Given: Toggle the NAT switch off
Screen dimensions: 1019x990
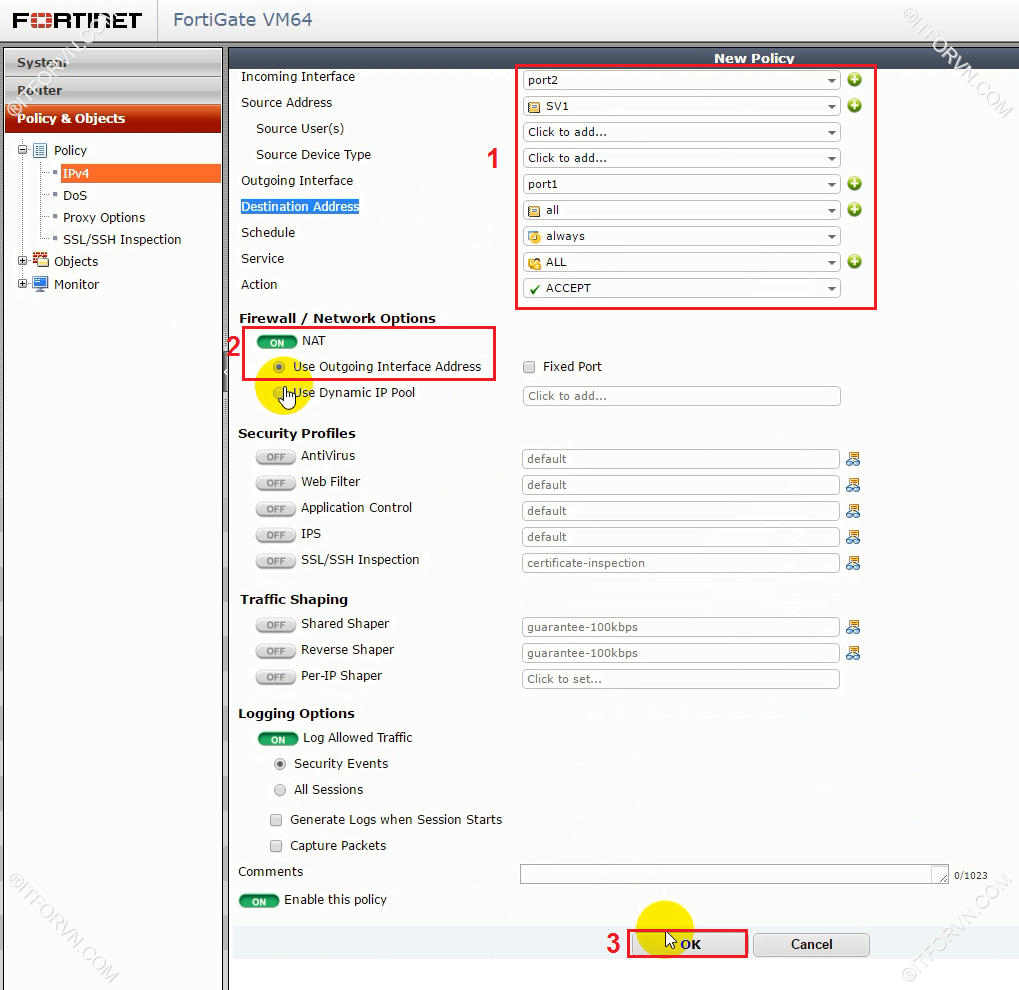Looking at the screenshot, I should click(x=277, y=342).
